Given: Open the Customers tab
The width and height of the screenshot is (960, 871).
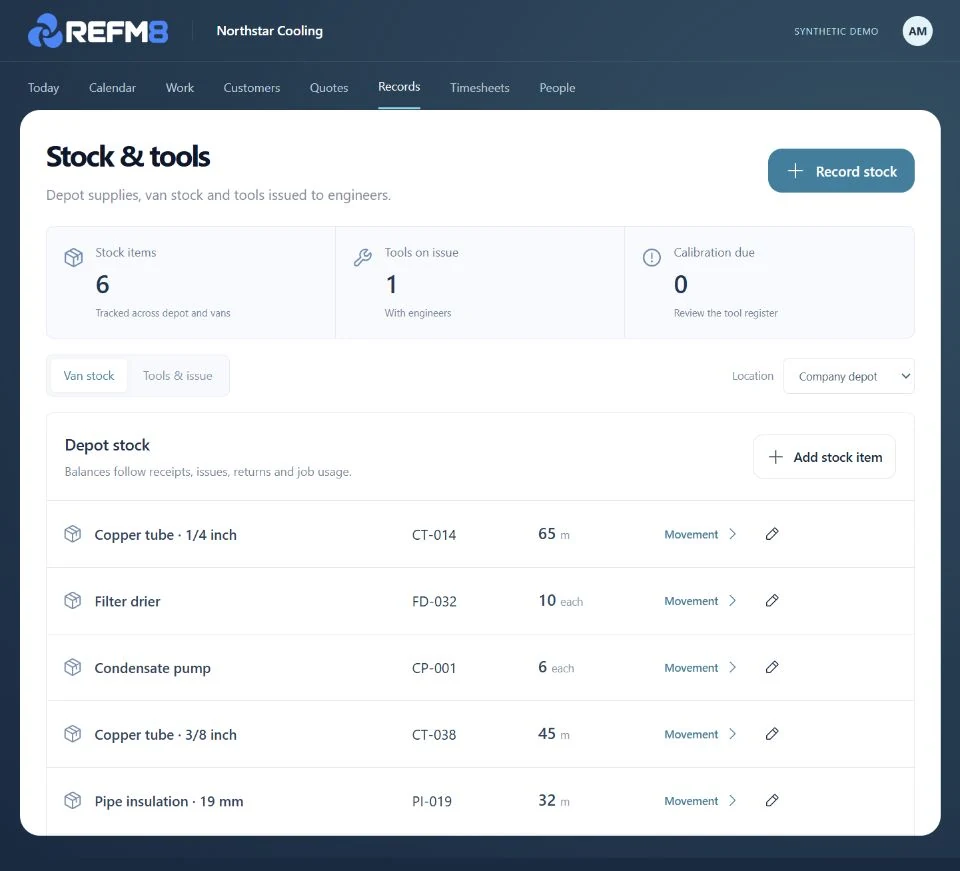Looking at the screenshot, I should [x=252, y=88].
